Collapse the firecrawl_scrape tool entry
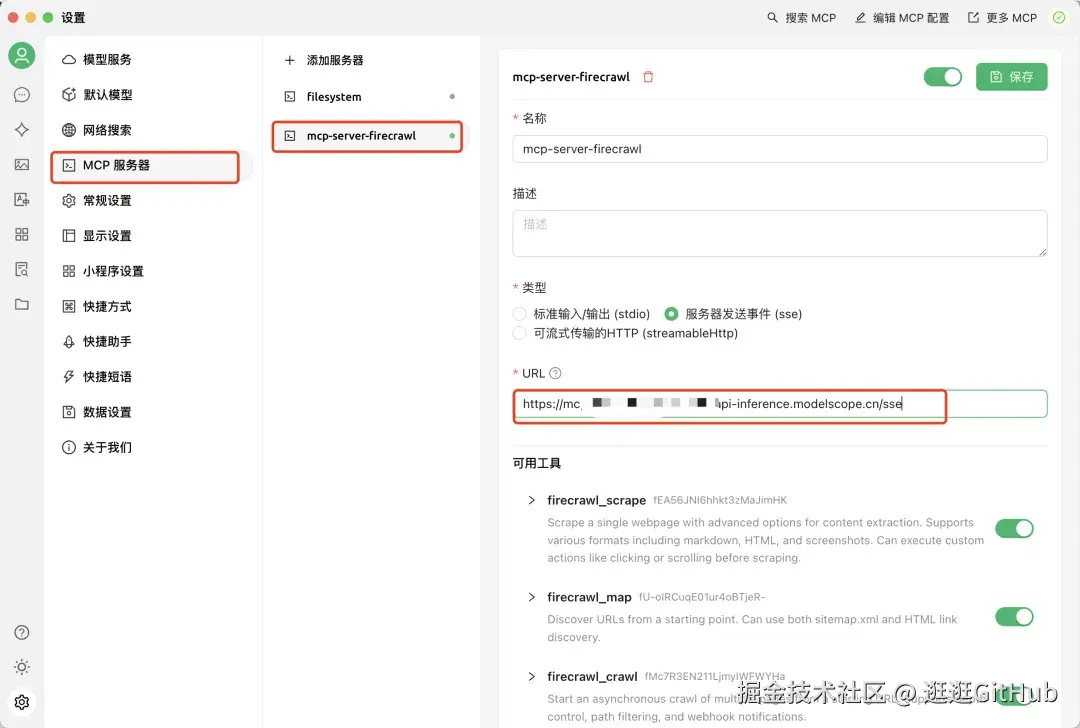Screen dimensions: 1080x728 (x=531, y=500)
